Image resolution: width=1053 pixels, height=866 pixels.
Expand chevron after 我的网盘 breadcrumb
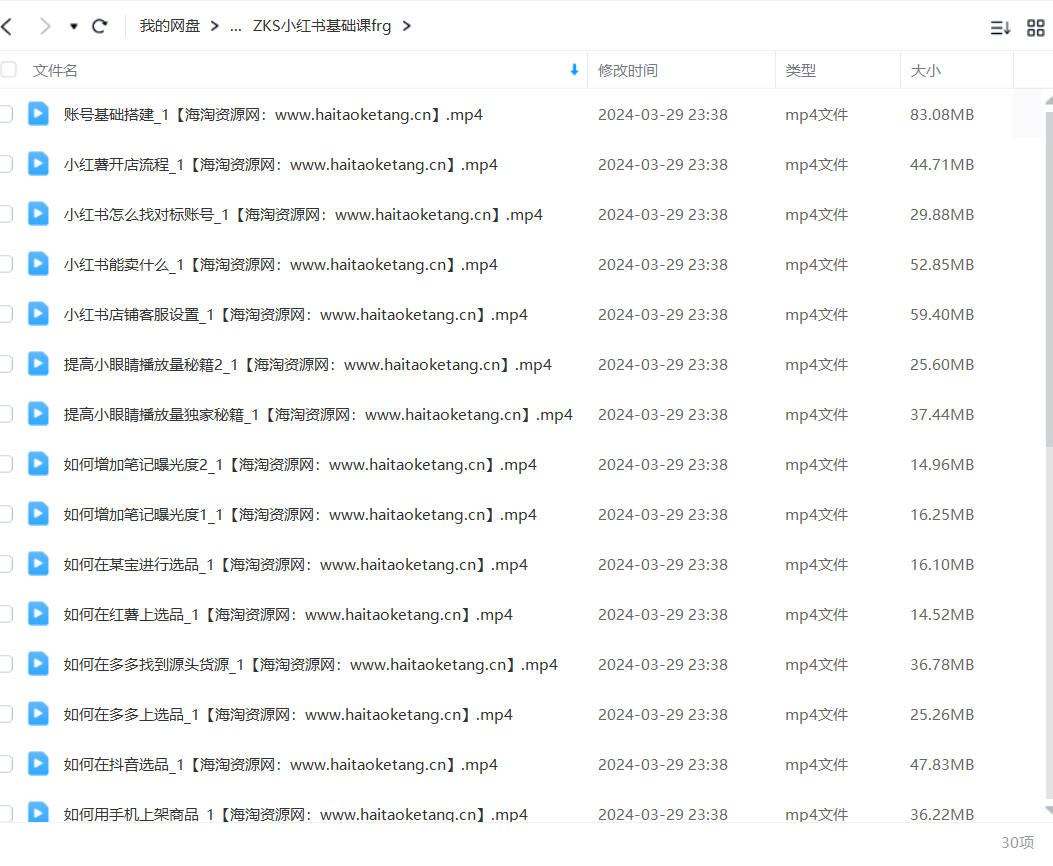(214, 26)
